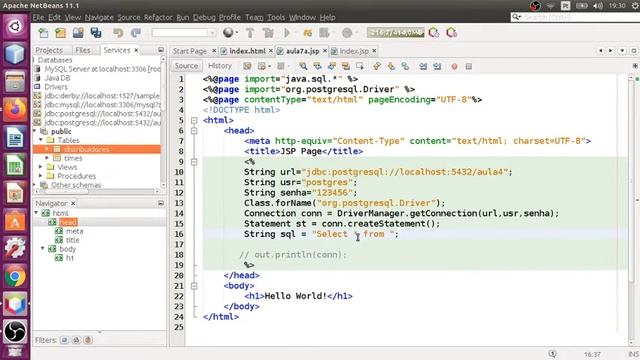Viewport: 640px width, 360px height.
Task: Click the Profile Project icon
Action: click(347, 33)
